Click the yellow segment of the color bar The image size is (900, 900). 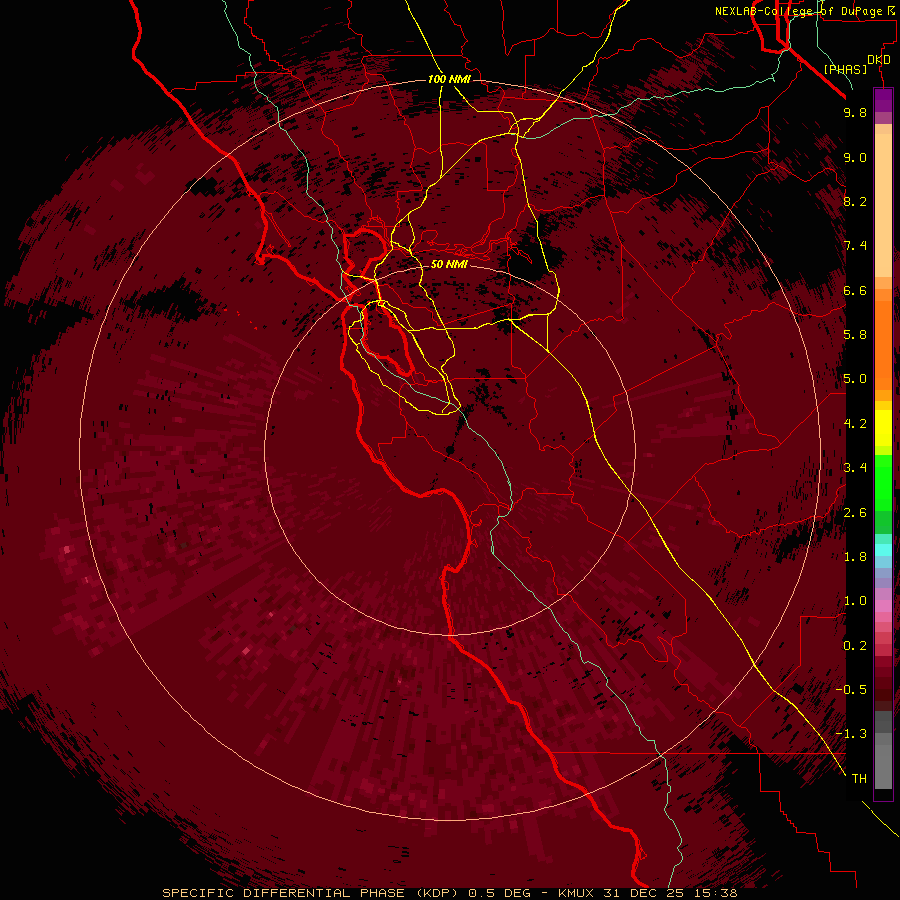[x=883, y=428]
